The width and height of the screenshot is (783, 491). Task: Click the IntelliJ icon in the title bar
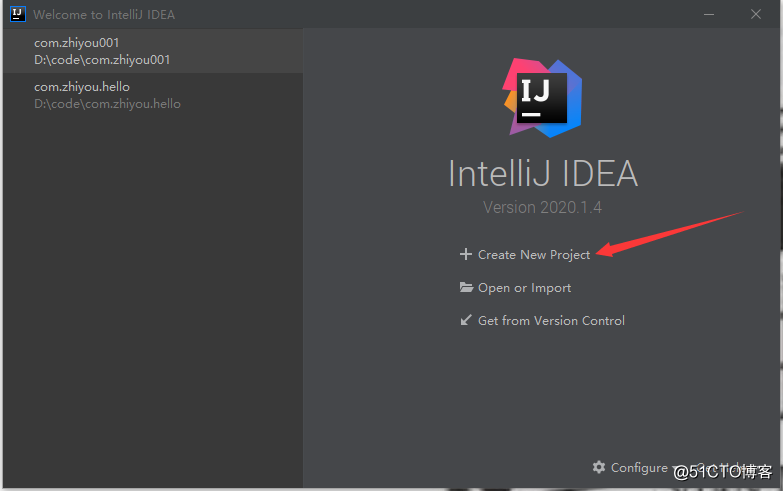(x=16, y=14)
